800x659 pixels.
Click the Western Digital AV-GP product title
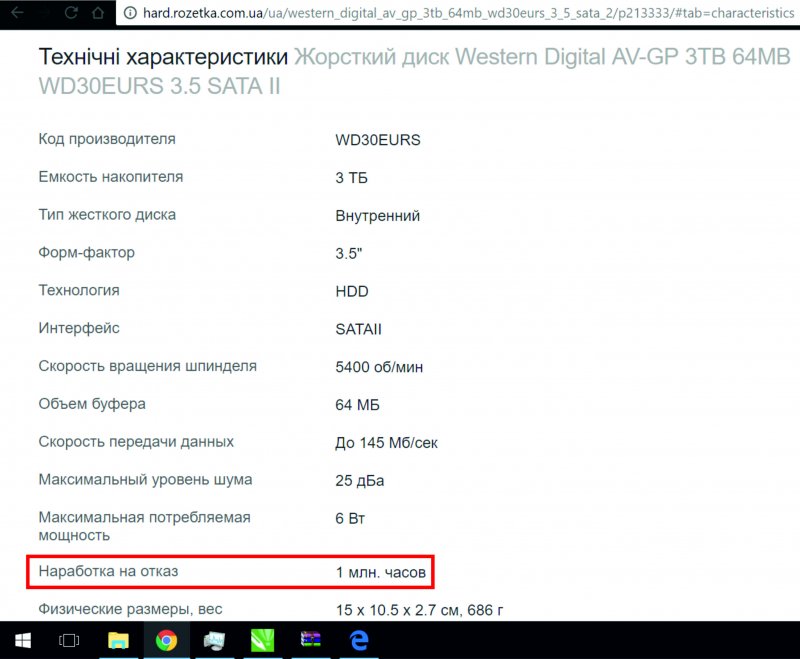coord(540,57)
